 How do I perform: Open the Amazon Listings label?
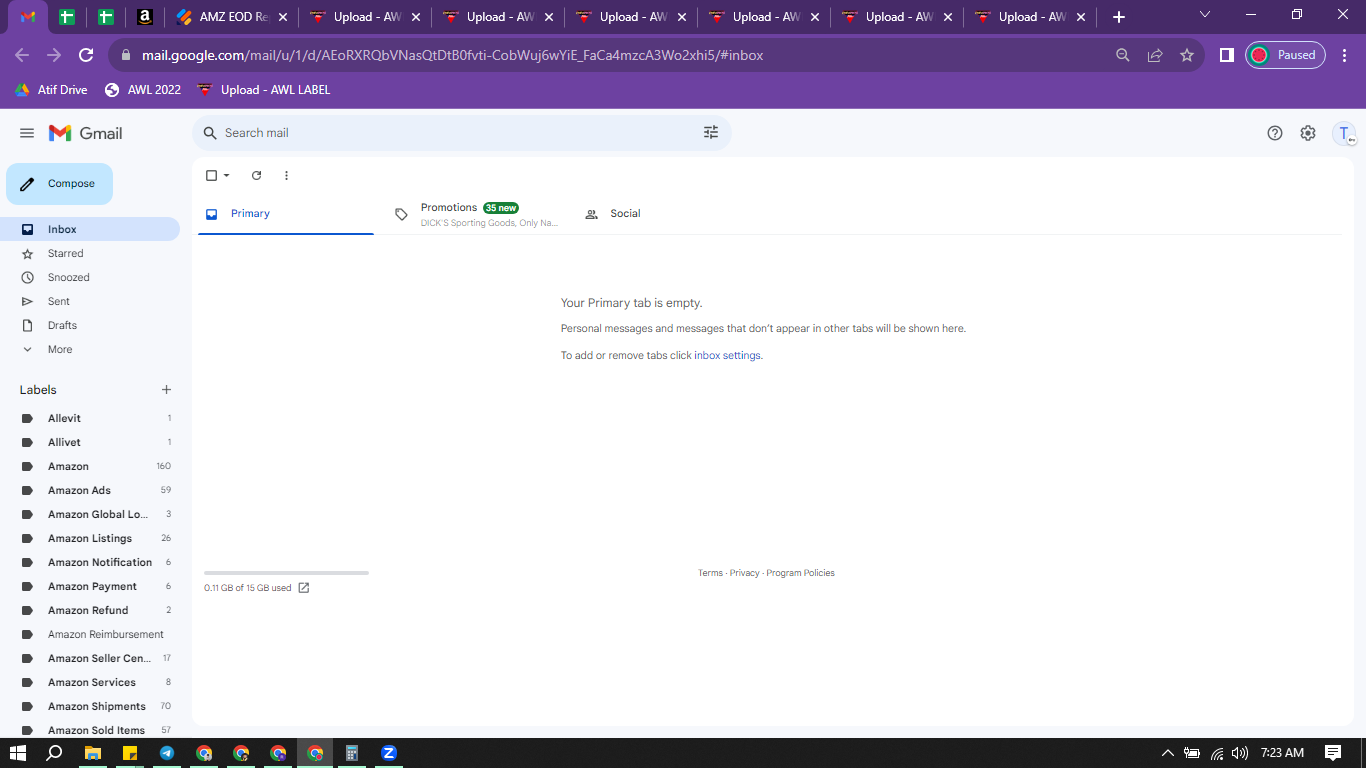click(x=90, y=538)
